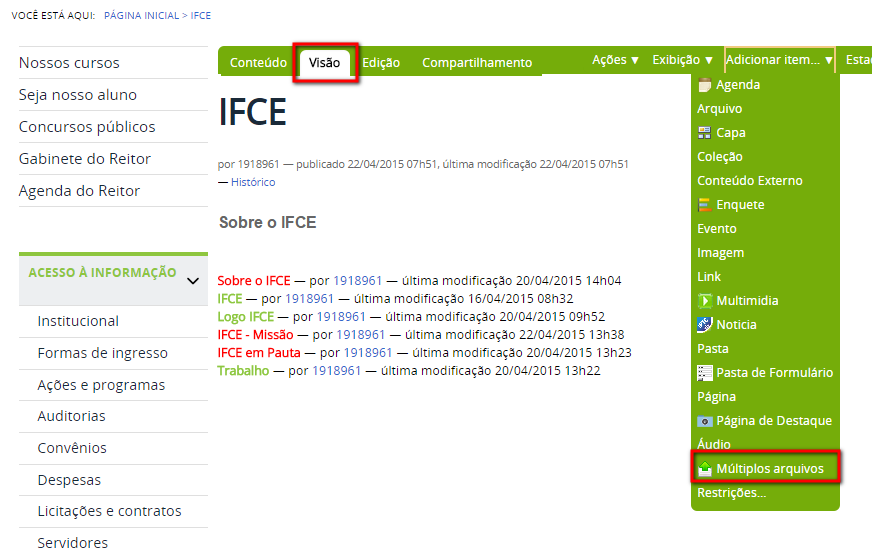Open the Edição tab

click(x=381, y=62)
